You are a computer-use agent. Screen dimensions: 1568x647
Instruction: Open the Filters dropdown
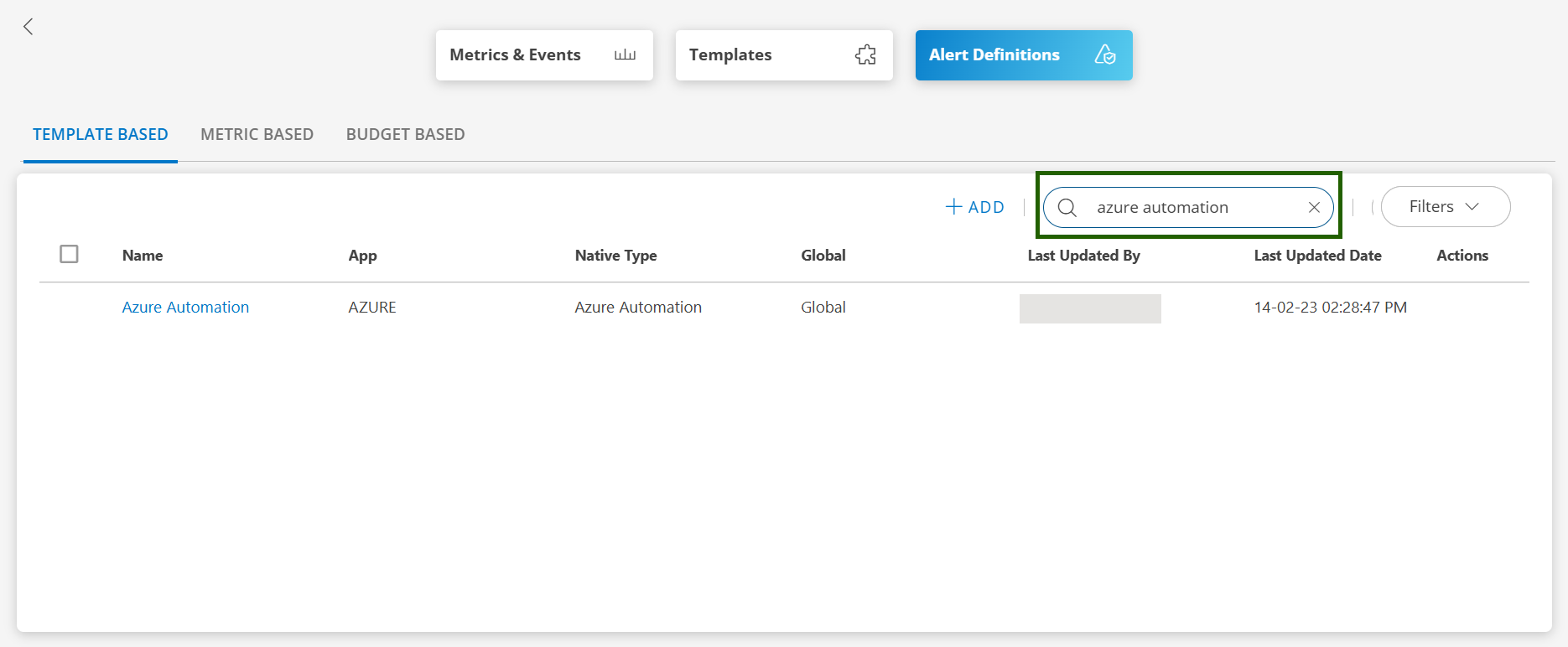(1445, 207)
